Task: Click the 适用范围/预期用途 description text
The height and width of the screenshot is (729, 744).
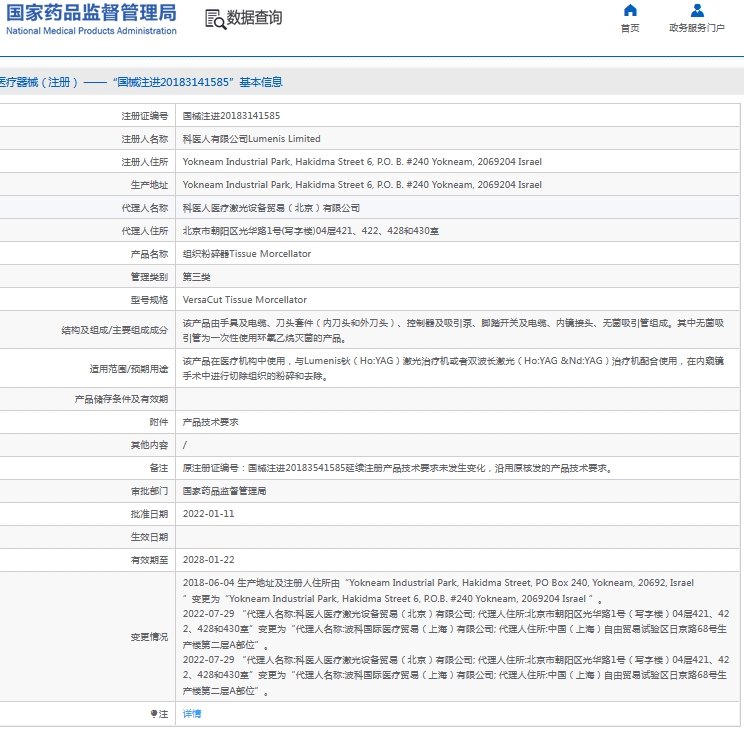Action: tap(453, 368)
